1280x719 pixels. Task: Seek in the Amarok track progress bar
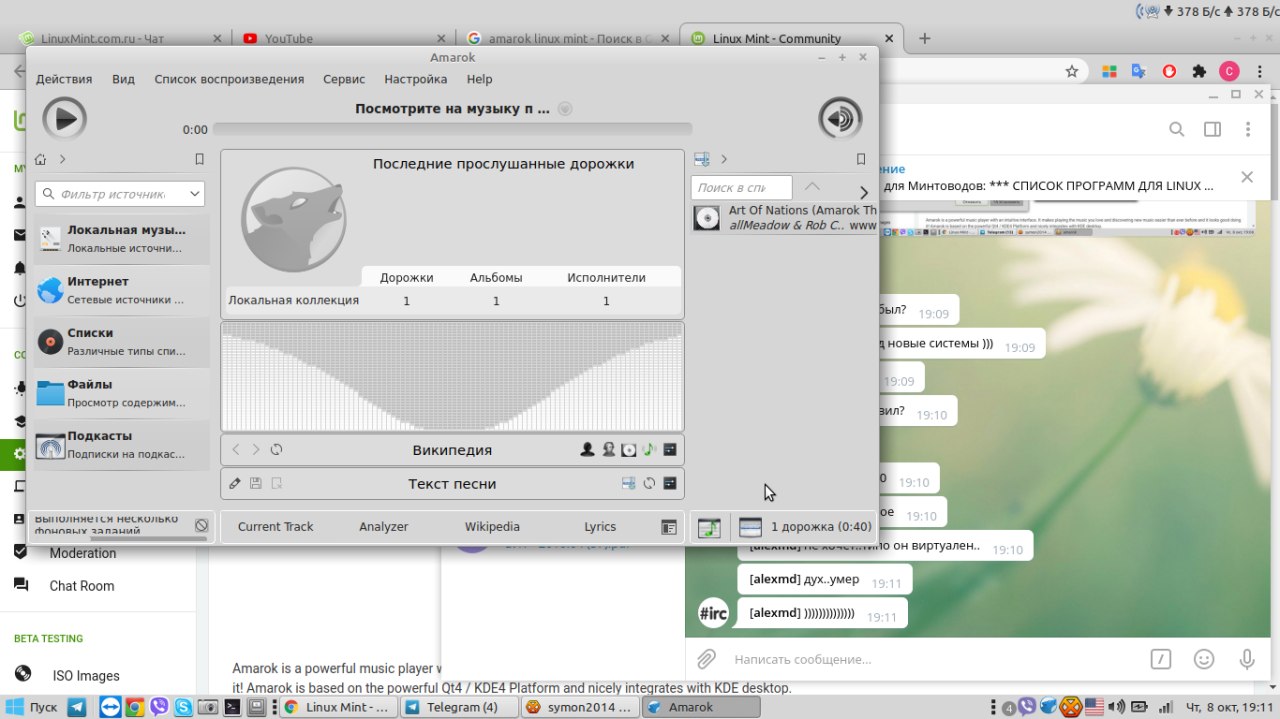pos(452,129)
